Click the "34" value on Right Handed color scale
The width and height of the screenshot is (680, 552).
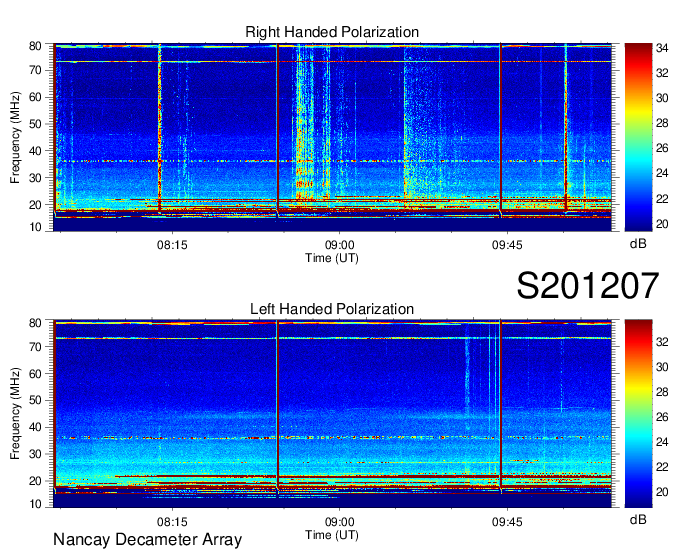[x=662, y=48]
